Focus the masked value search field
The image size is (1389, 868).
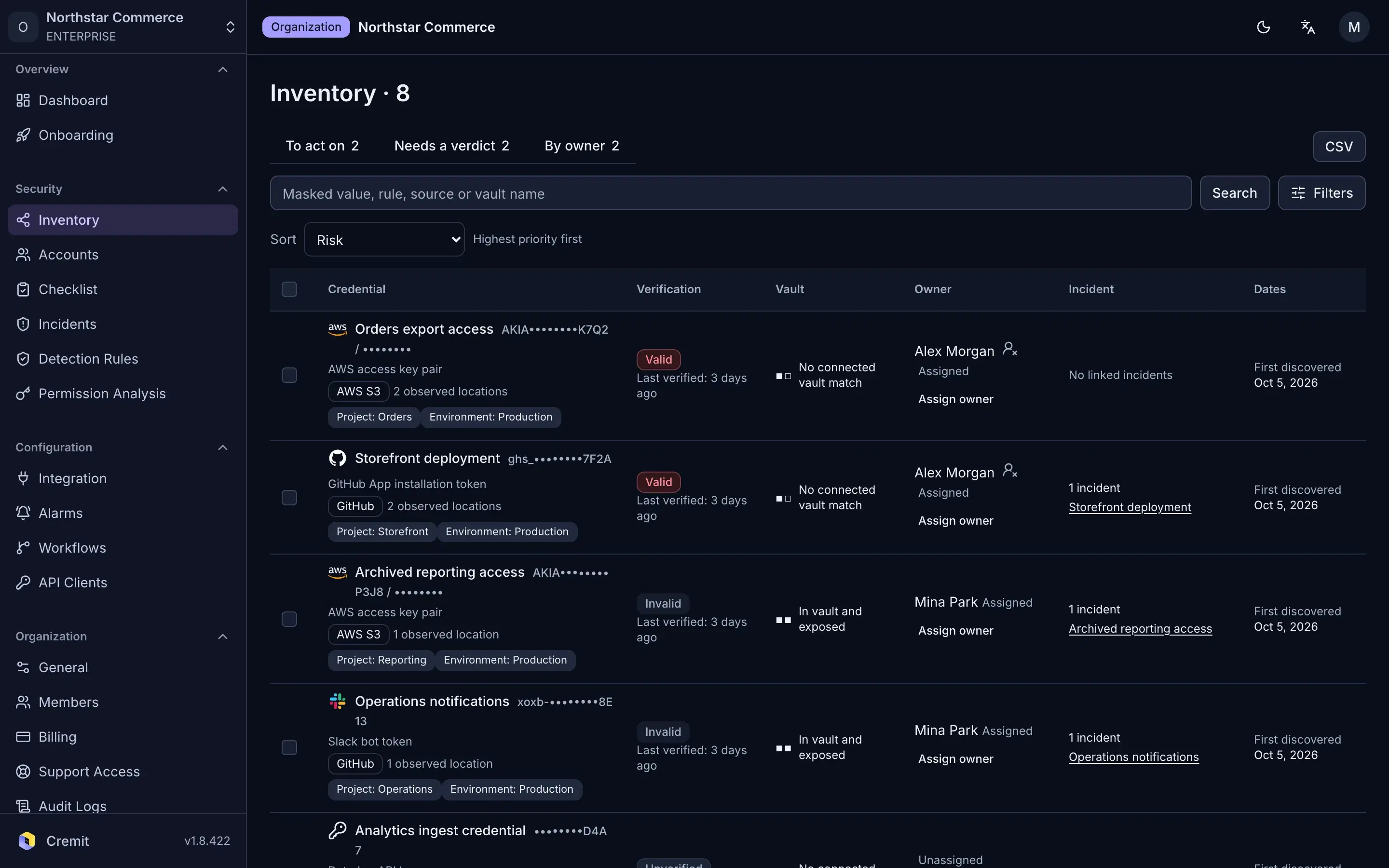click(x=731, y=193)
